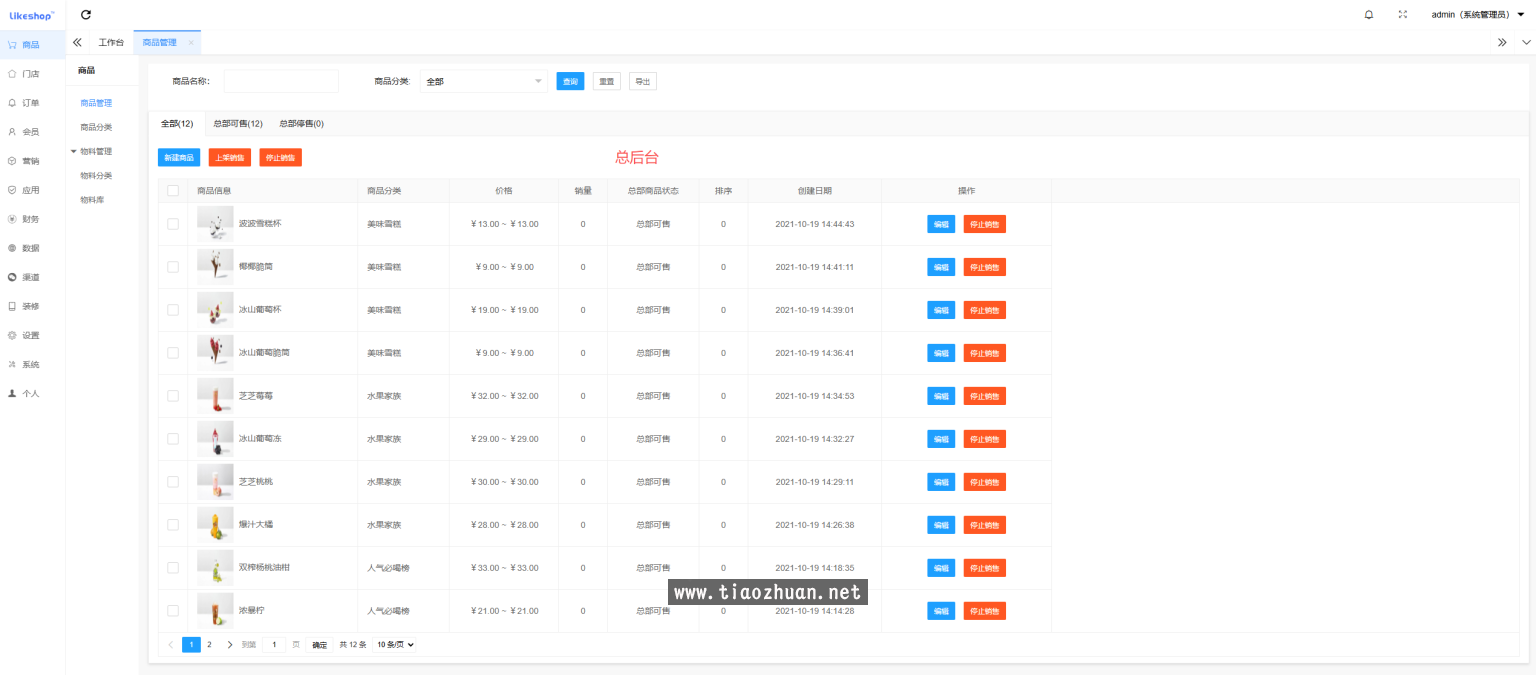The image size is (1536, 675).
Task: Check the 椰椰脆筒 row checkbox
Action: pyautogui.click(x=173, y=267)
